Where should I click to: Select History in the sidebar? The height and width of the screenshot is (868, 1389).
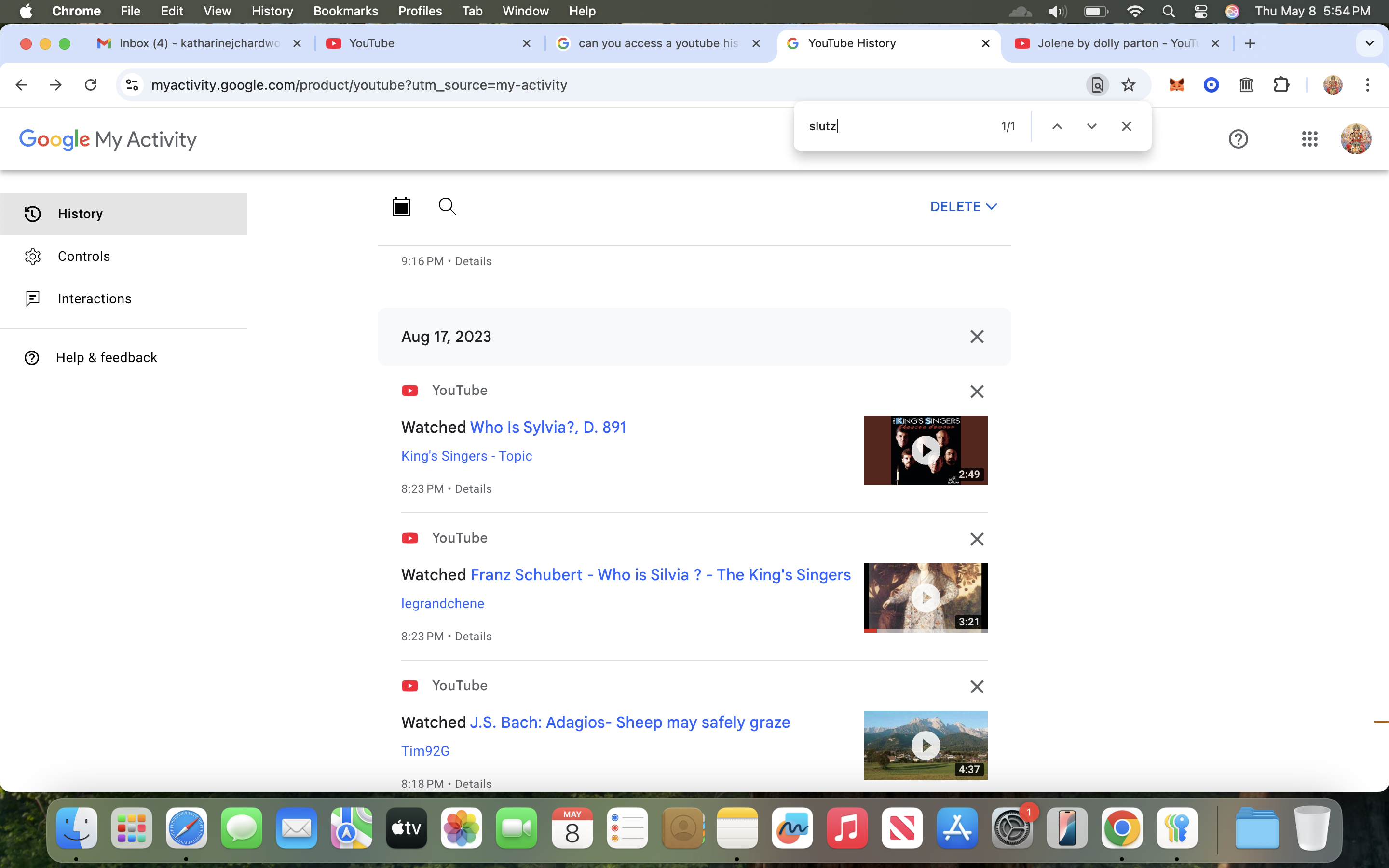(123, 214)
